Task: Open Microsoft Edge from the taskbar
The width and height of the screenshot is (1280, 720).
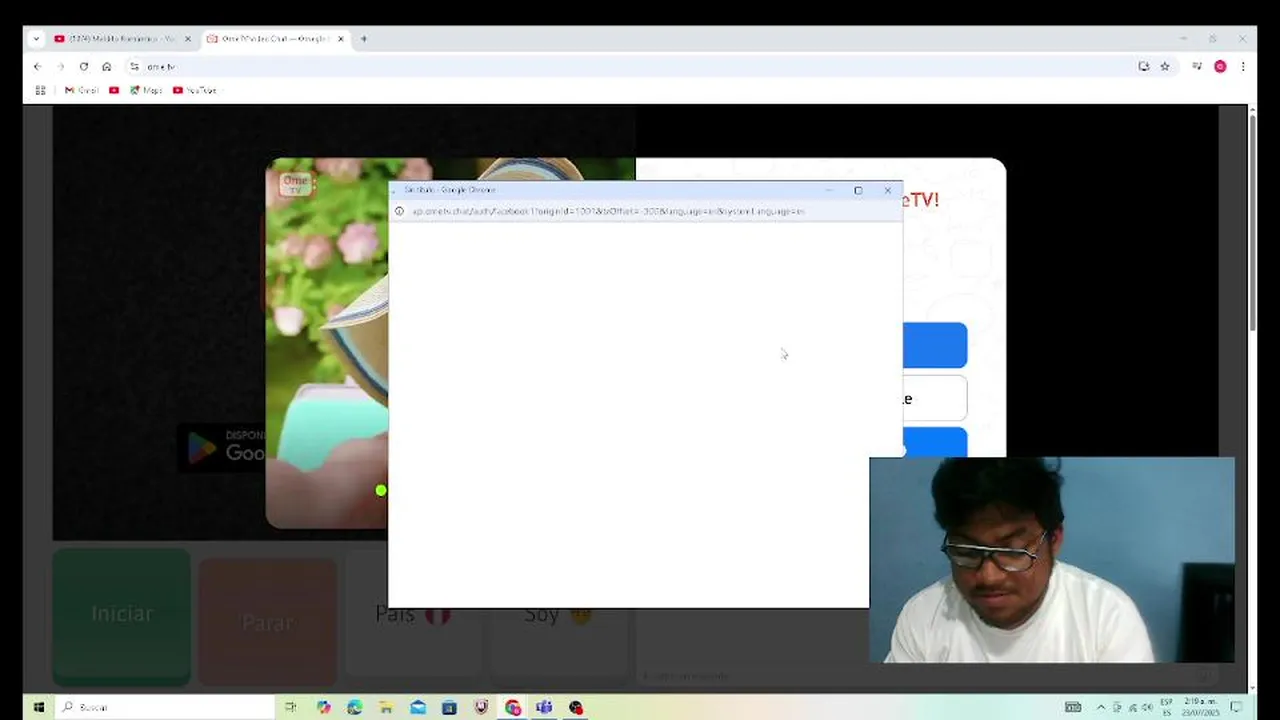Action: [x=355, y=707]
